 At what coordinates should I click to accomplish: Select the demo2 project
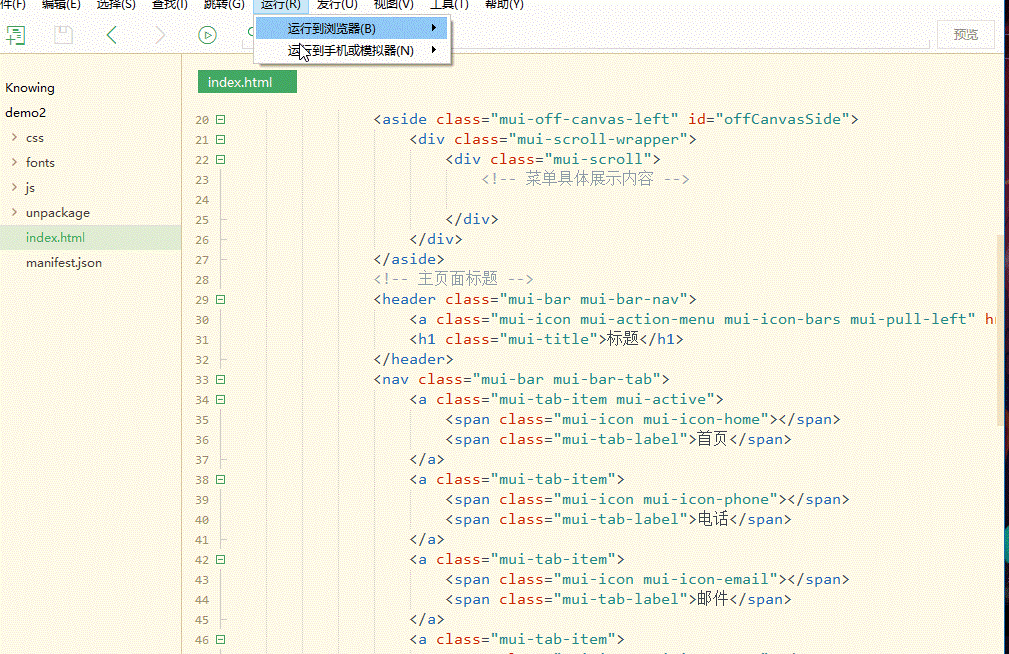[x=26, y=113]
